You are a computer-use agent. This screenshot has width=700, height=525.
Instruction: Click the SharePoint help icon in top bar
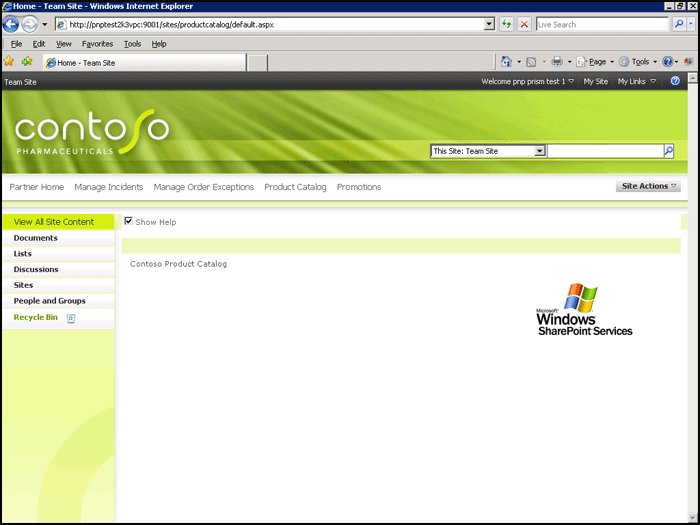tap(675, 81)
